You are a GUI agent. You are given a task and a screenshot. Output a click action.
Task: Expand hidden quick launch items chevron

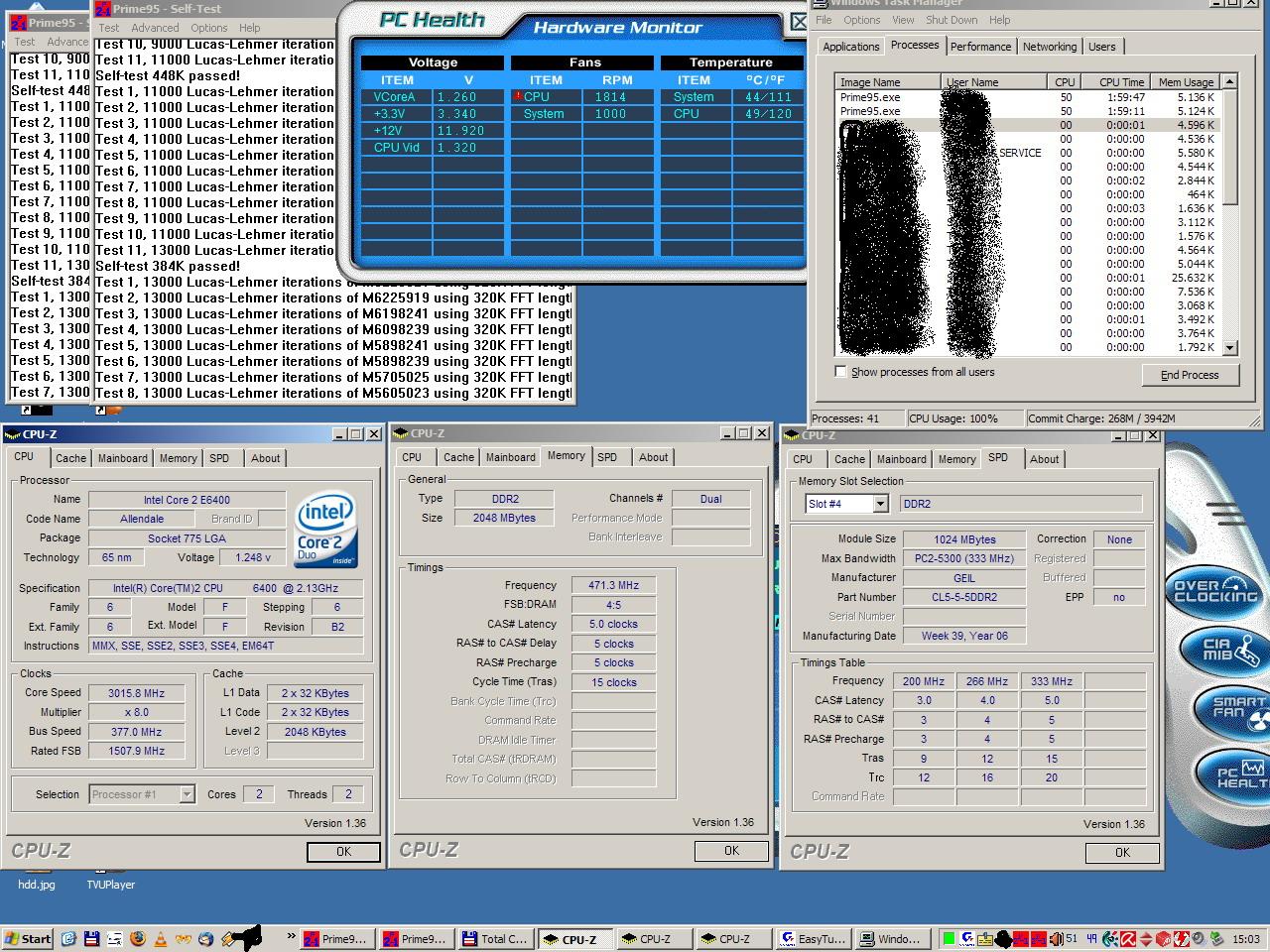291,935
